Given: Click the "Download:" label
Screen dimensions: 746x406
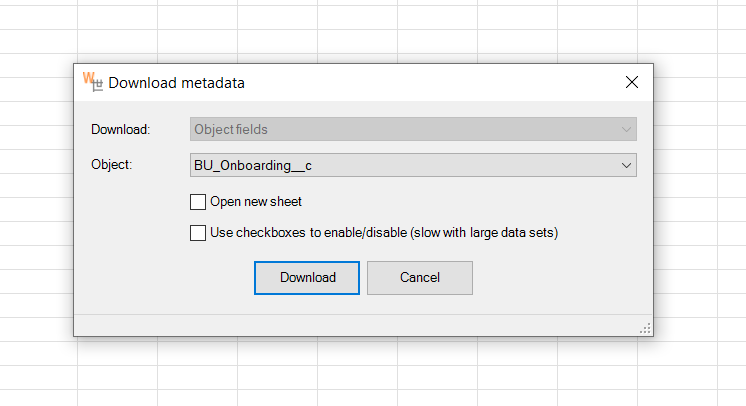Looking at the screenshot, I should (x=120, y=129).
